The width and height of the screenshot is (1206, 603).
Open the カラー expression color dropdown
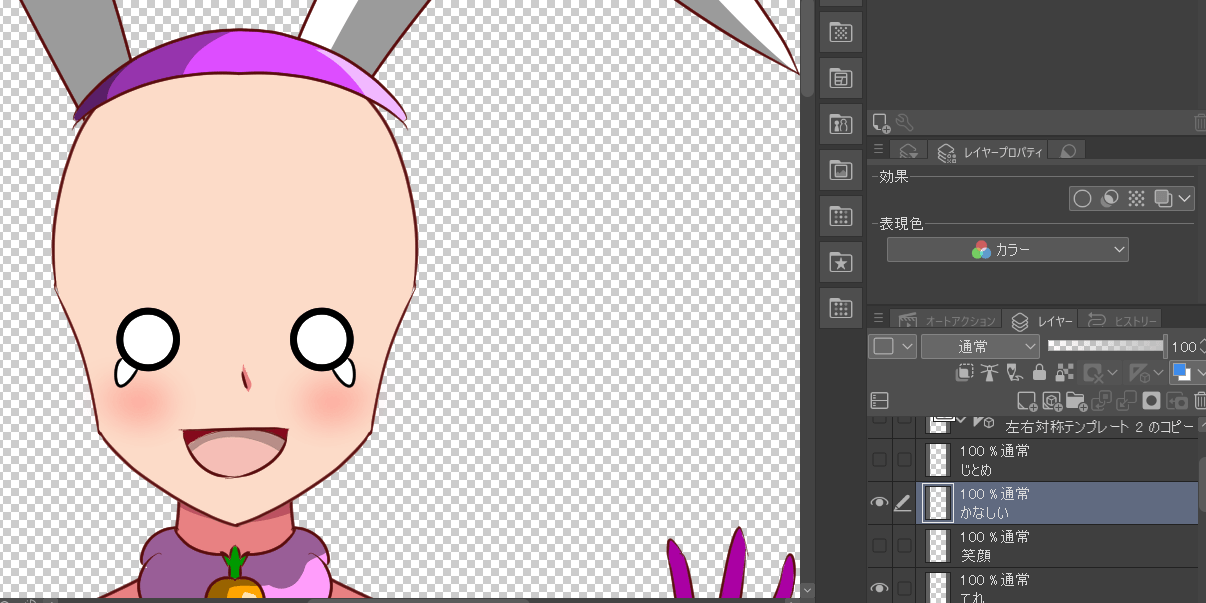click(x=1007, y=250)
